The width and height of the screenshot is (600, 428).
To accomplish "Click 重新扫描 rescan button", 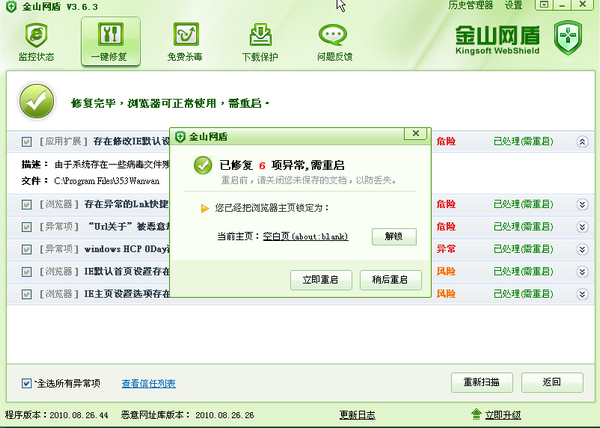I will pos(482,382).
